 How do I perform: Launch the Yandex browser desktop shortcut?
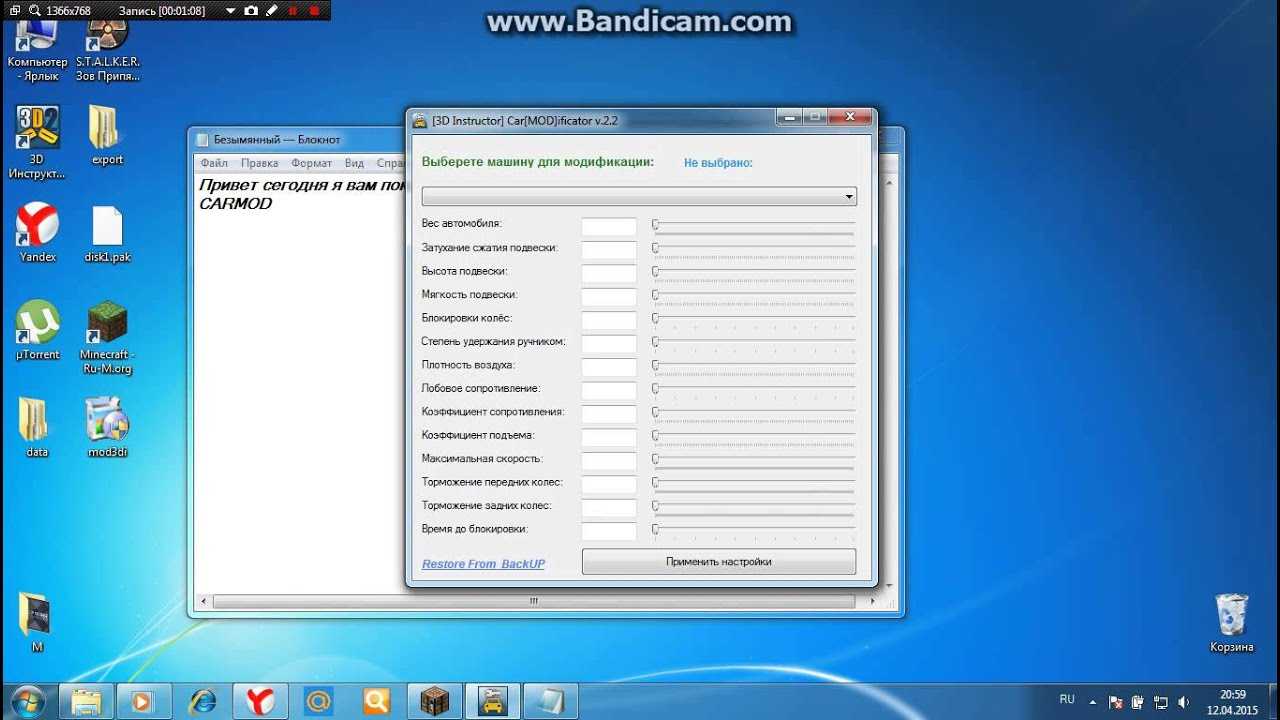[x=37, y=232]
